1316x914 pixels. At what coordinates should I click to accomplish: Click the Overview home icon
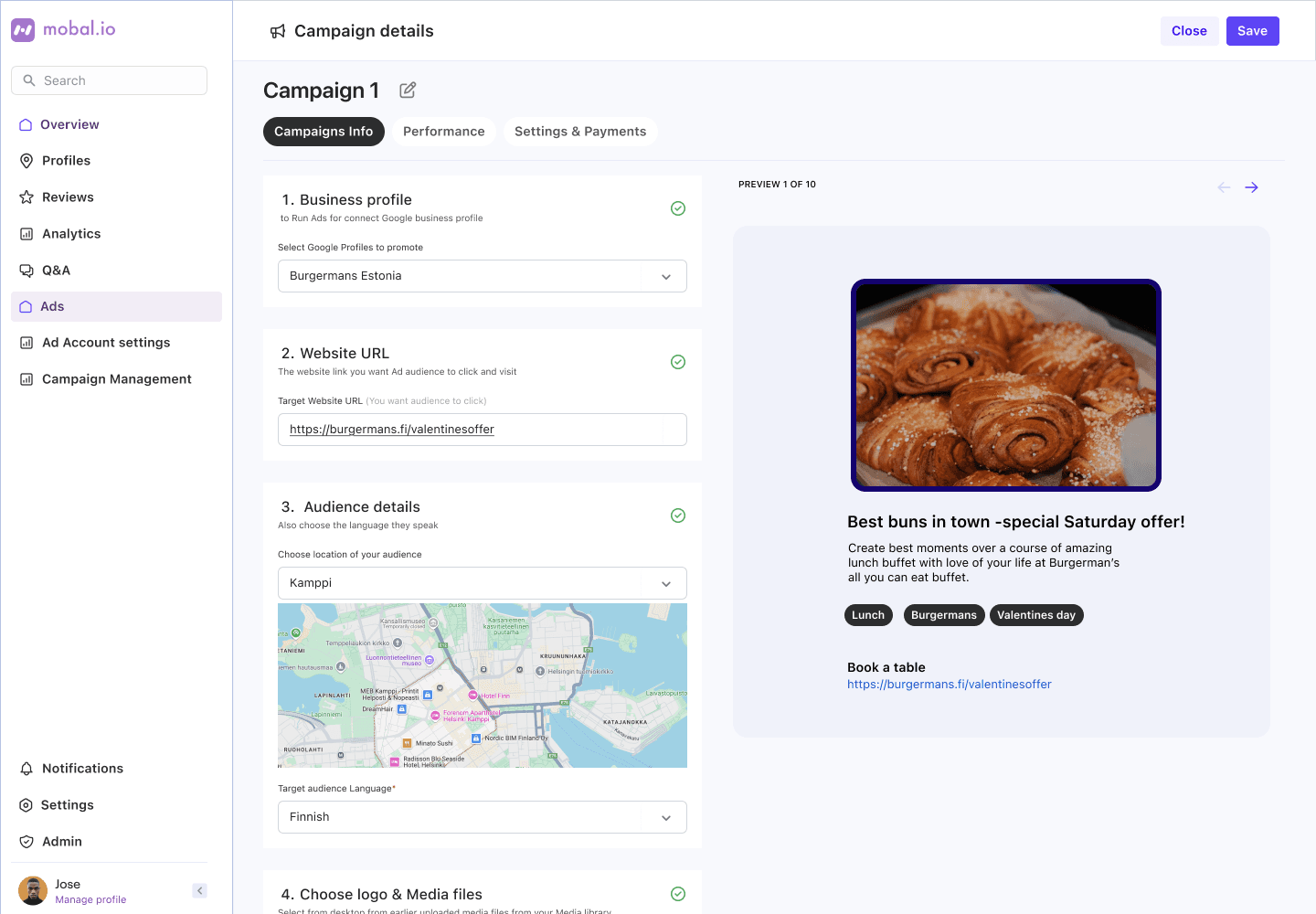26,124
